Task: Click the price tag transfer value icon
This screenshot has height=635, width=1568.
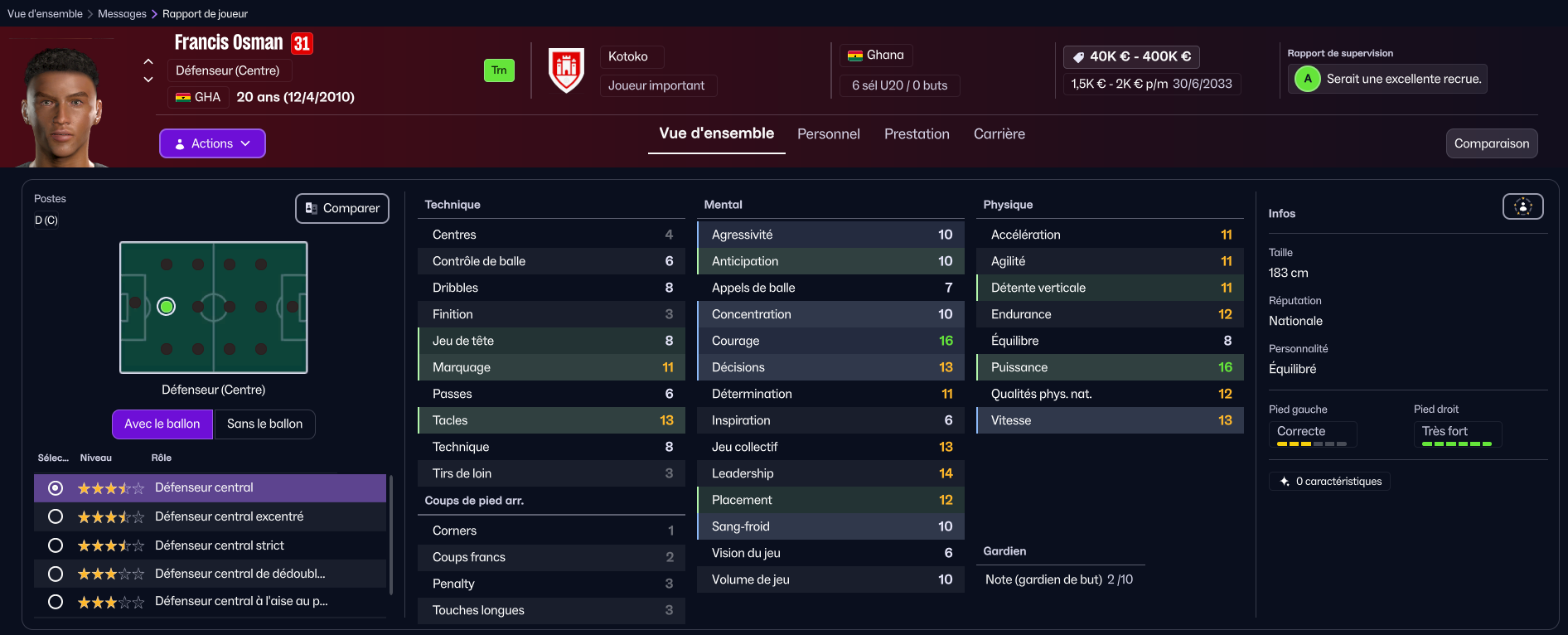Action: 1079,56
